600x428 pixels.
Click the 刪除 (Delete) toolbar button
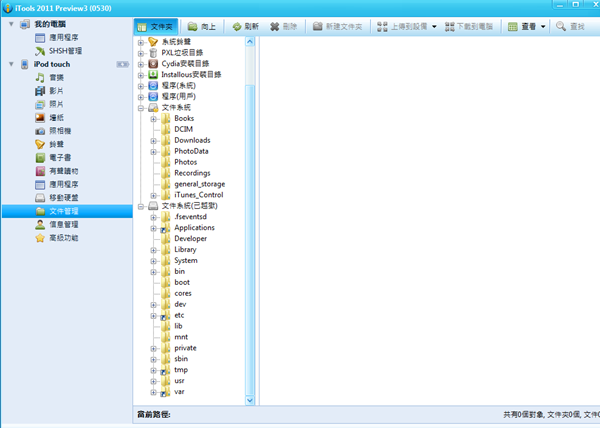pos(284,26)
